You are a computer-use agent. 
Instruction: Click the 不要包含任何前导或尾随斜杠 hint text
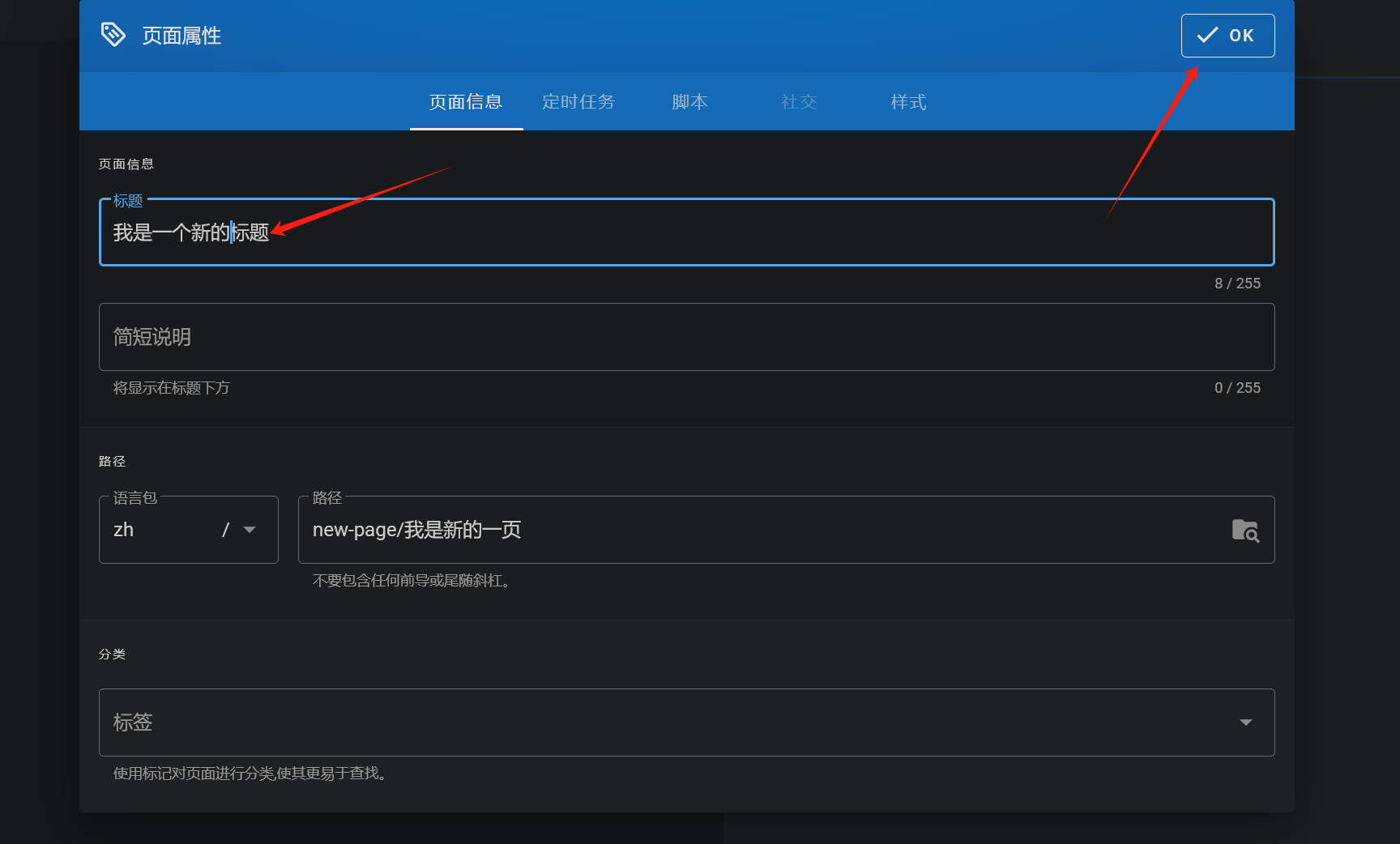[x=413, y=581]
